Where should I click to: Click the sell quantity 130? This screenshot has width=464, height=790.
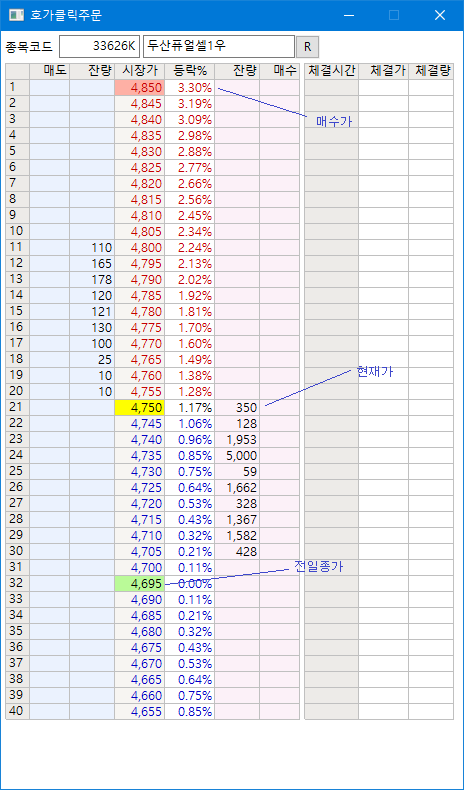(x=92, y=327)
